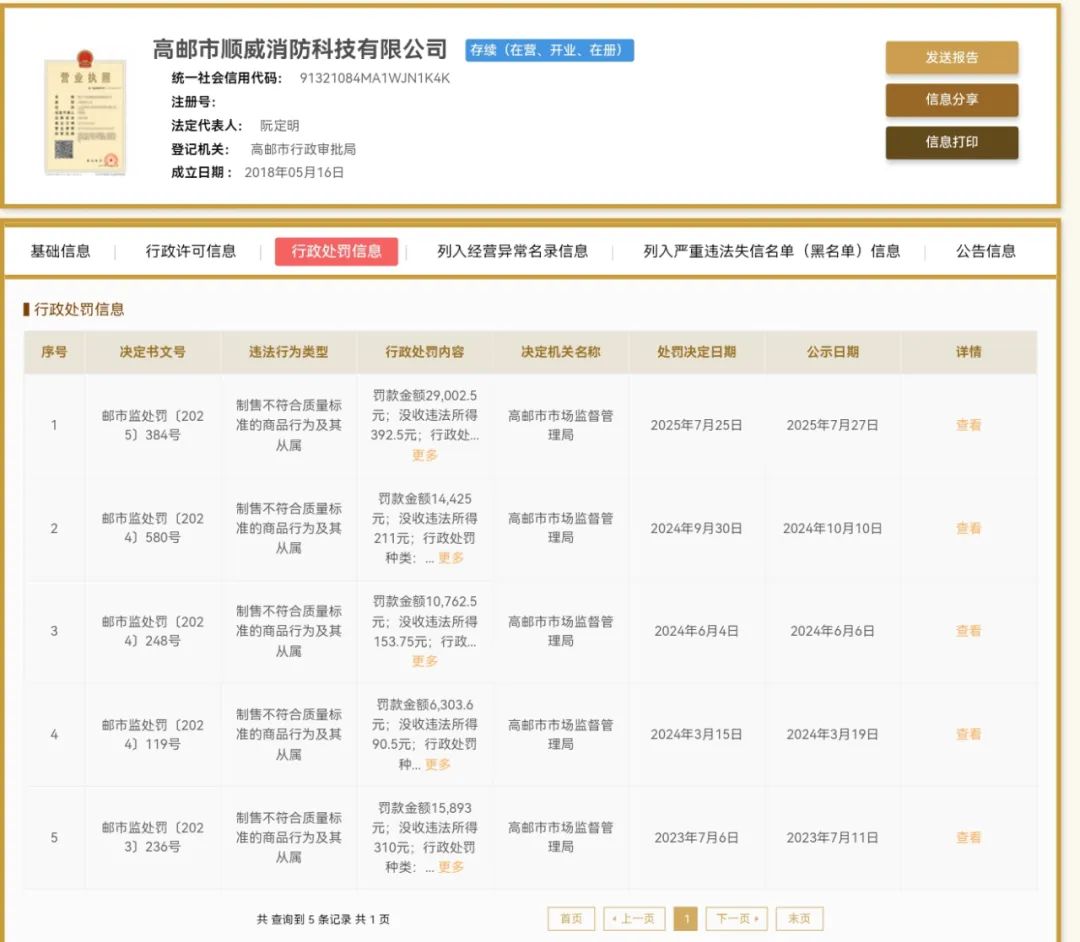Show 更多 for the 10,762.5 yuan penalty

[x=425, y=661]
